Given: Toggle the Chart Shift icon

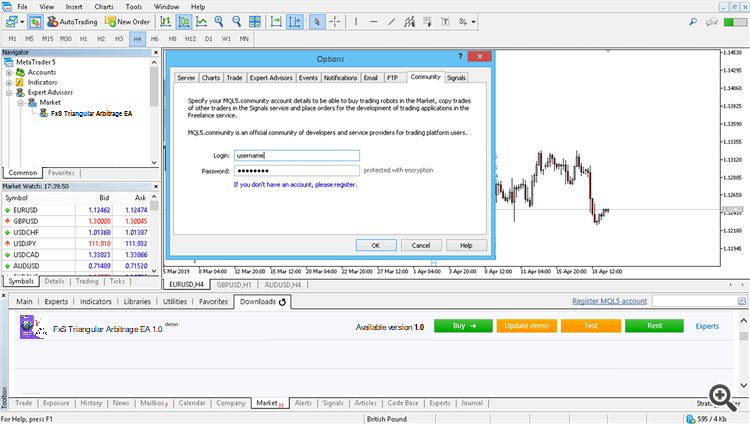Looking at the screenshot, I should (x=294, y=22).
